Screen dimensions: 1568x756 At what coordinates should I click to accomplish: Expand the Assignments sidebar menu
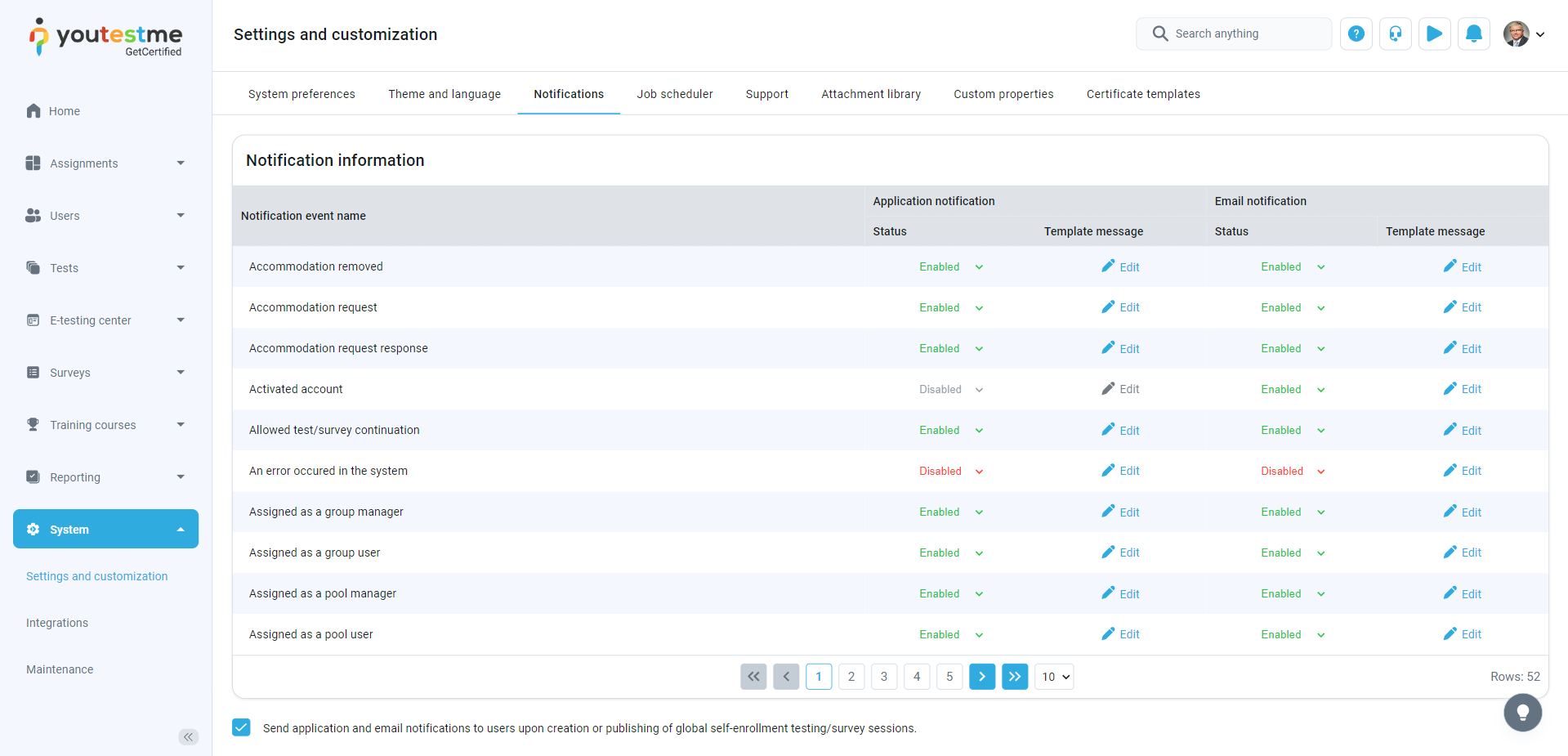pos(106,163)
